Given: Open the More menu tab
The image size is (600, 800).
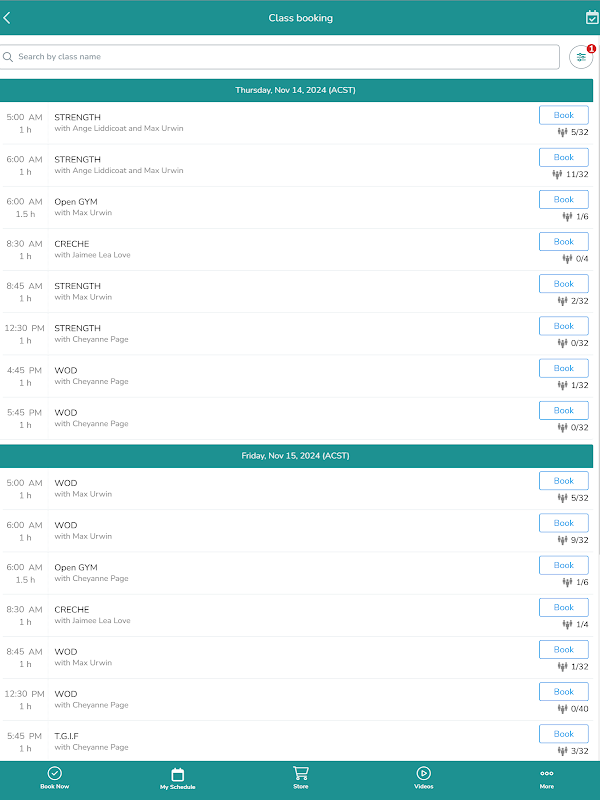Looking at the screenshot, I should (546, 778).
